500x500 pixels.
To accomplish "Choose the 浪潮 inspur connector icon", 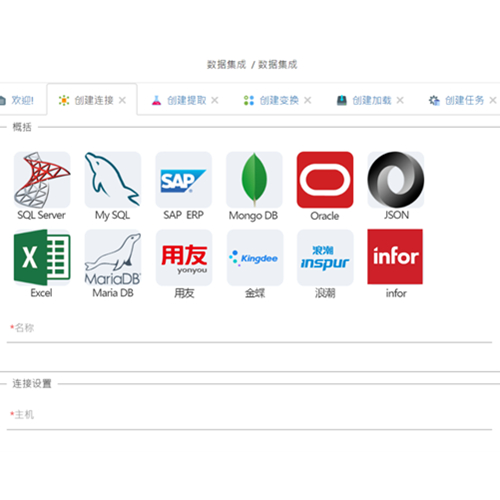I will pos(325,257).
